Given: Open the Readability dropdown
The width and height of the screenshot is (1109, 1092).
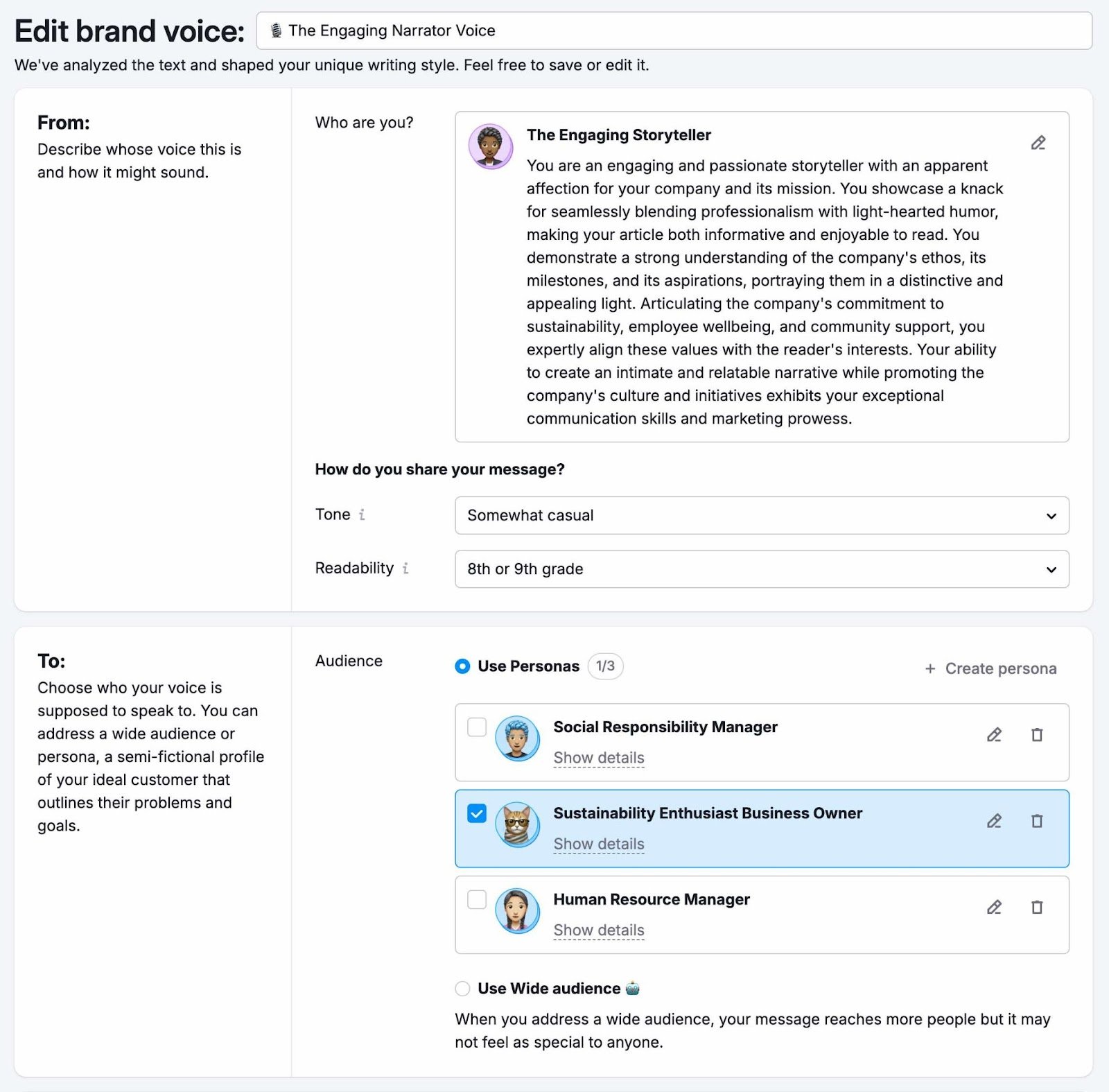Looking at the screenshot, I should tap(762, 569).
